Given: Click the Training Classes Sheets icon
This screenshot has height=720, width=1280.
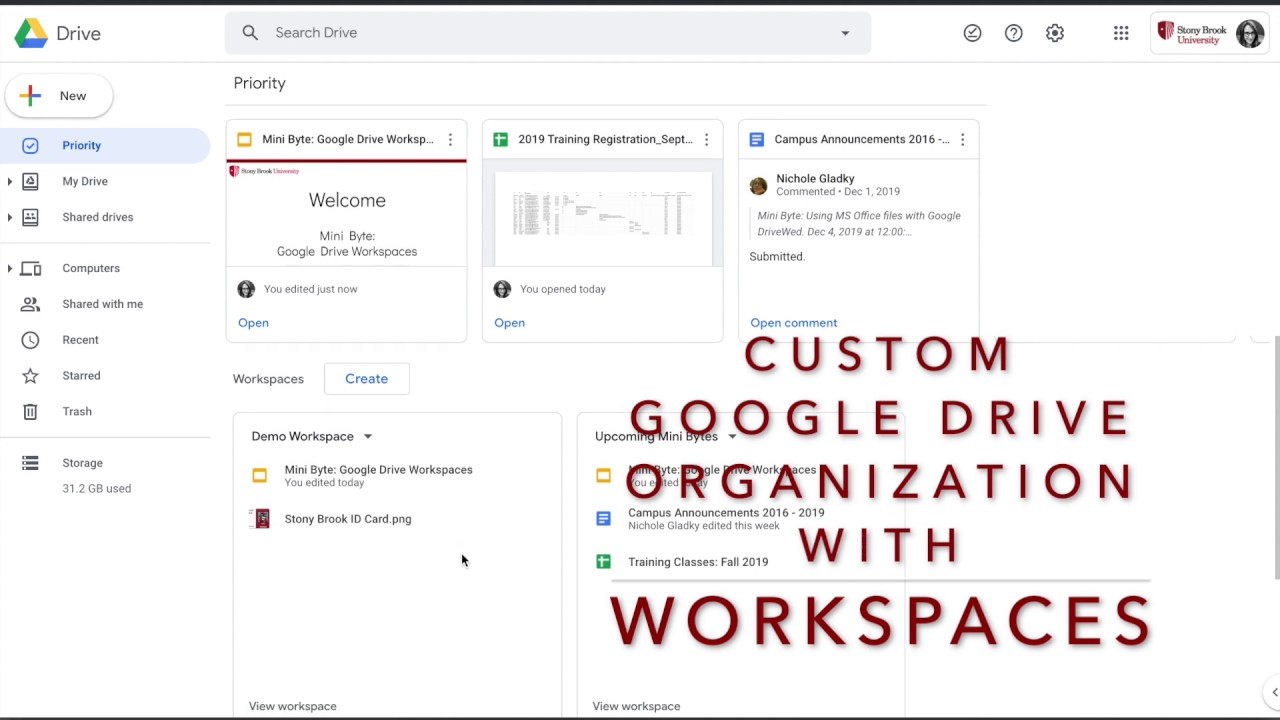Looking at the screenshot, I should (603, 562).
